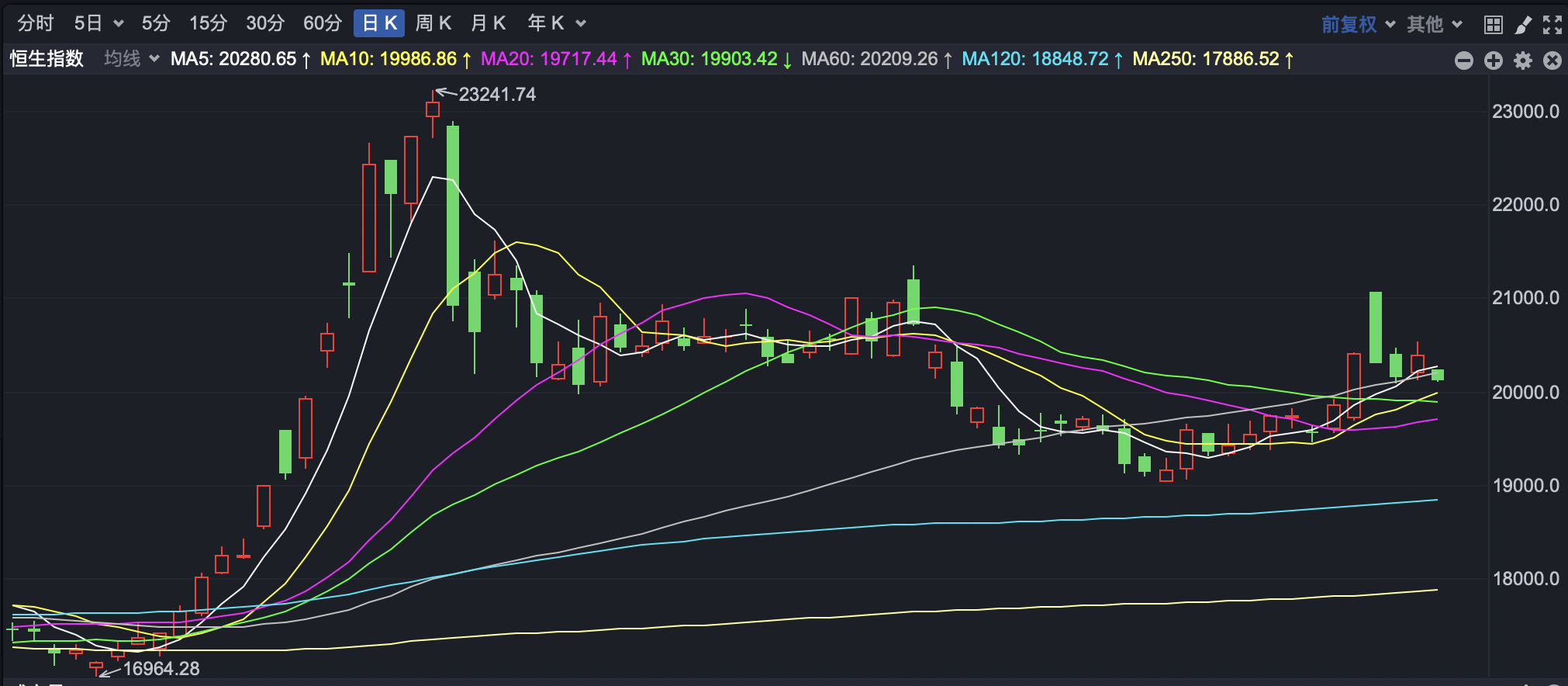Click the 20000.0 axis label
The image size is (1568, 686).
1525,393
